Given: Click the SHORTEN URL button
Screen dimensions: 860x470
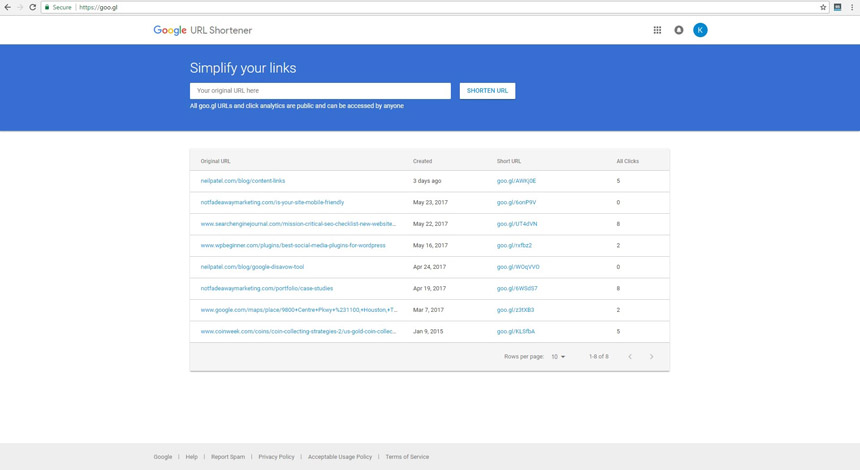Looking at the screenshot, I should [x=487, y=91].
